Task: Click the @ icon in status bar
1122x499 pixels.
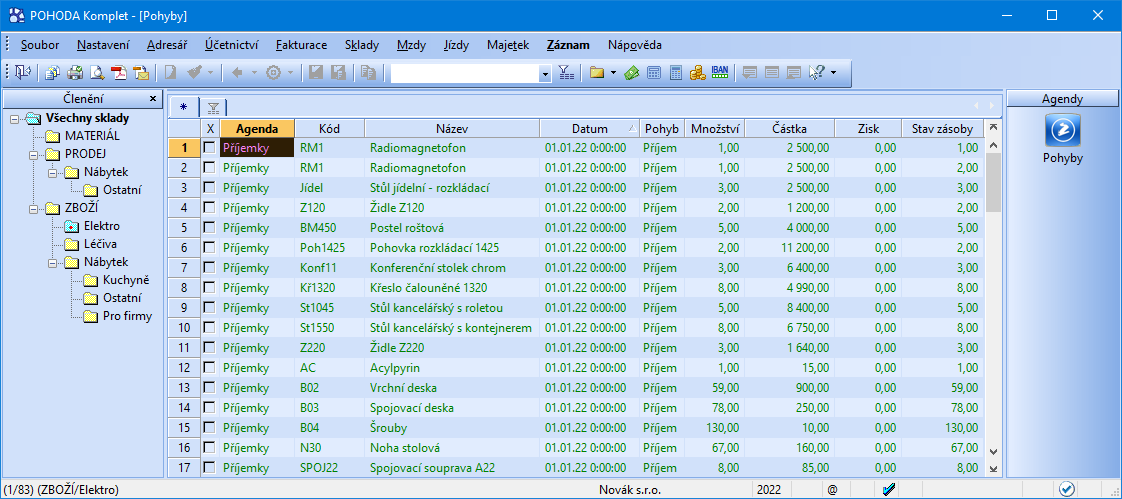Action: coord(832,490)
